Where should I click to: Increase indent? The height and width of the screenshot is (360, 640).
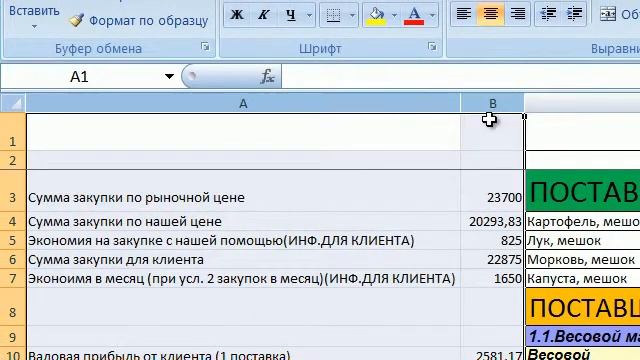[574, 14]
